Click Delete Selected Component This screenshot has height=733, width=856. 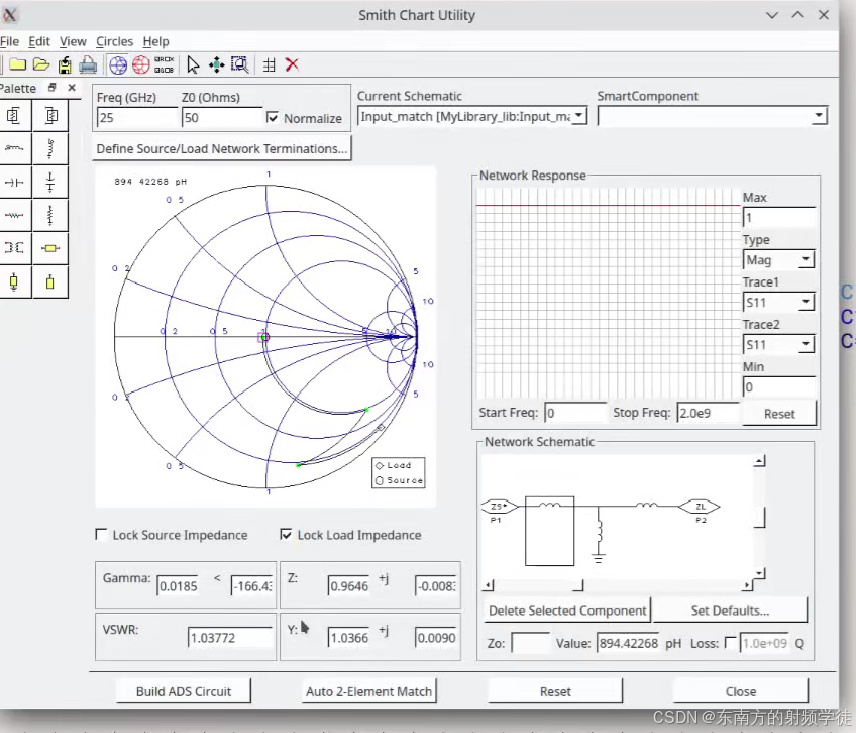(x=567, y=610)
